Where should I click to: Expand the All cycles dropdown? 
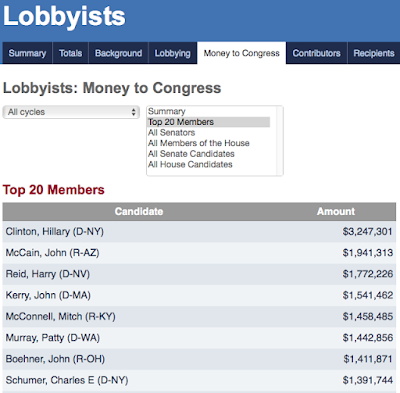71,112
